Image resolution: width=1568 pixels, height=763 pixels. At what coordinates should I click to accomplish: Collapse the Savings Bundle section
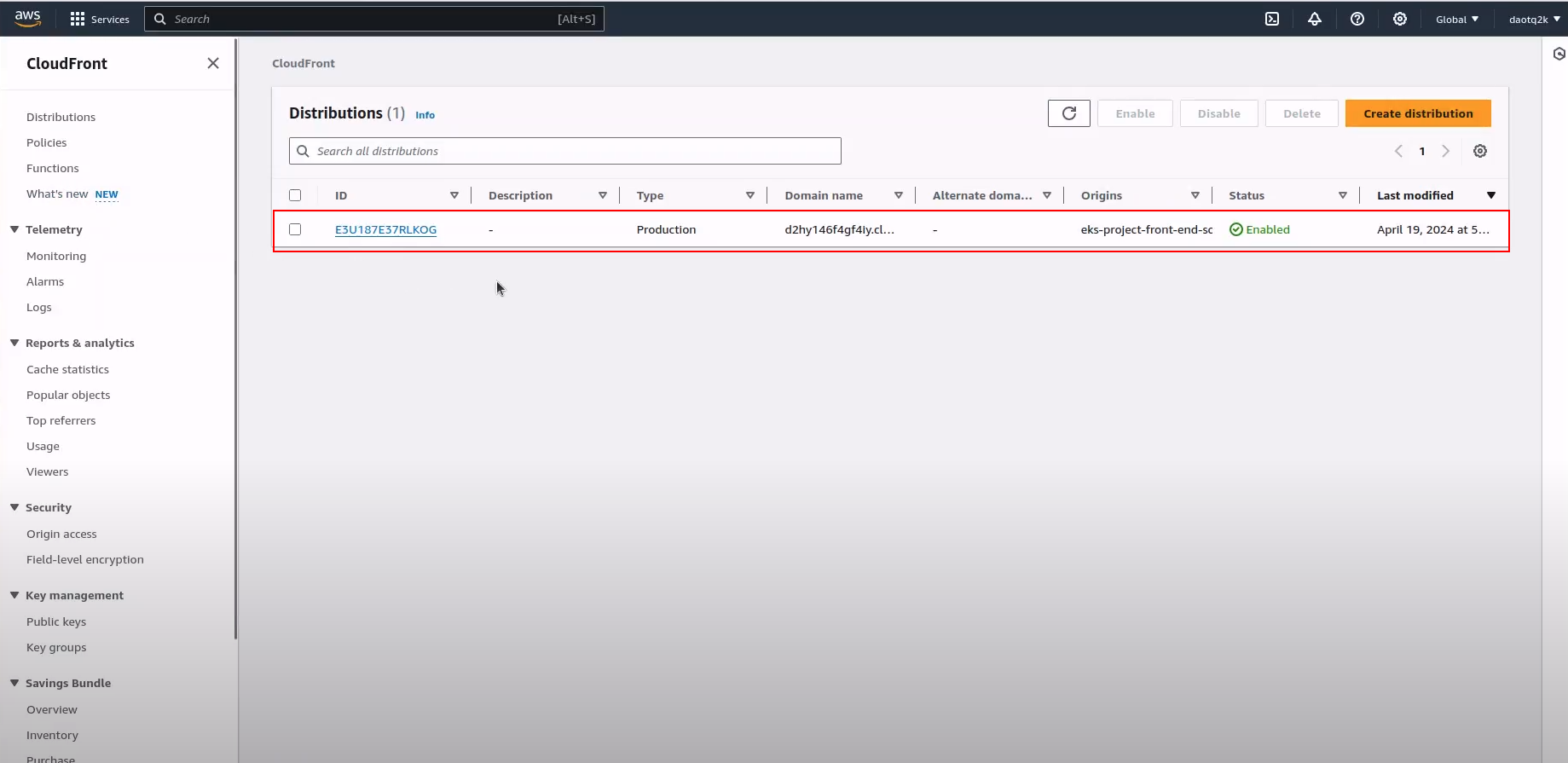click(x=14, y=683)
